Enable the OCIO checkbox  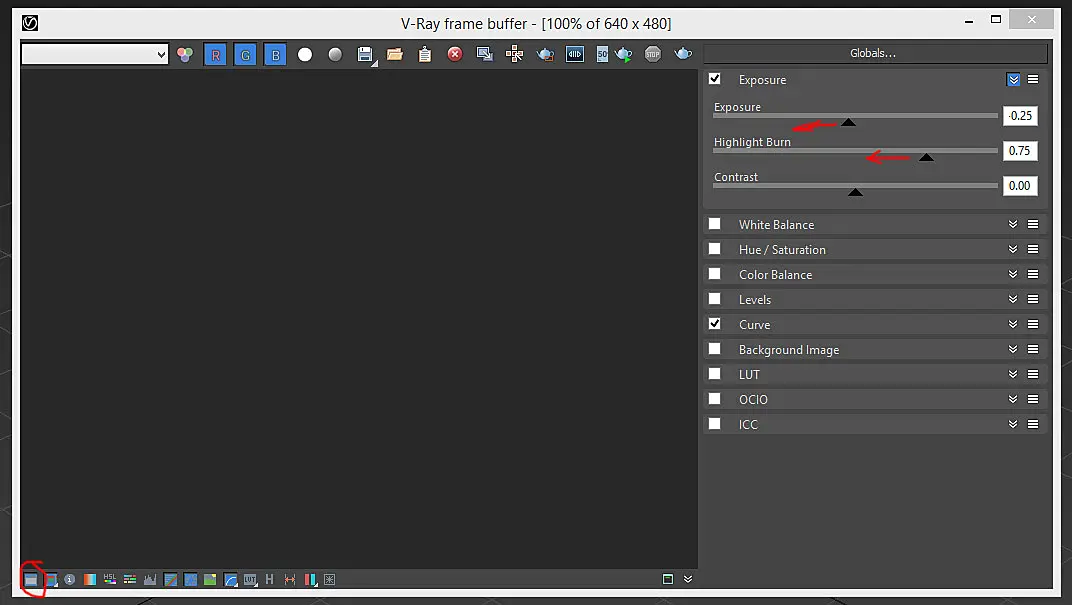[x=714, y=399]
